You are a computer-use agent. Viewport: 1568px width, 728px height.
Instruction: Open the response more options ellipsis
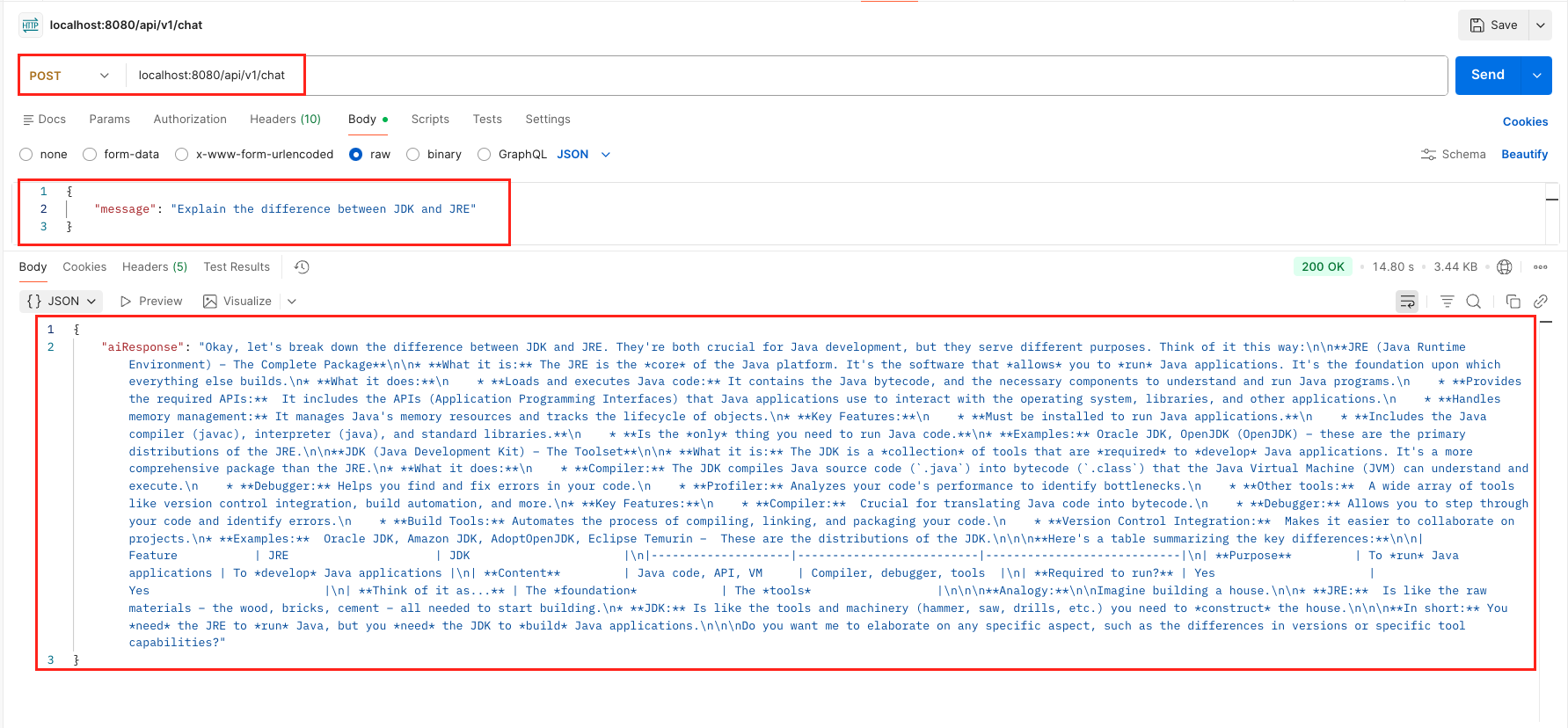pyautogui.click(x=1540, y=267)
